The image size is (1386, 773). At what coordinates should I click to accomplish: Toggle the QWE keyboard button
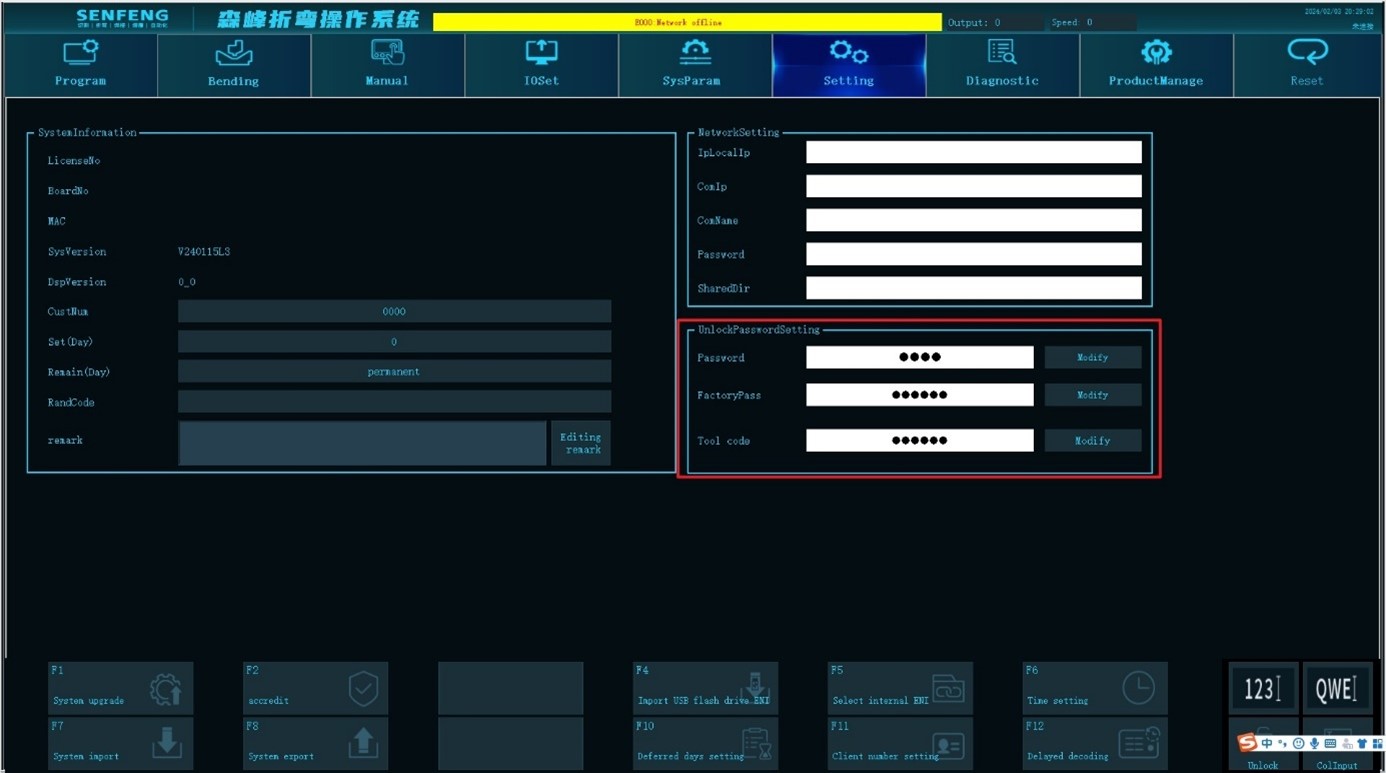[1336, 688]
